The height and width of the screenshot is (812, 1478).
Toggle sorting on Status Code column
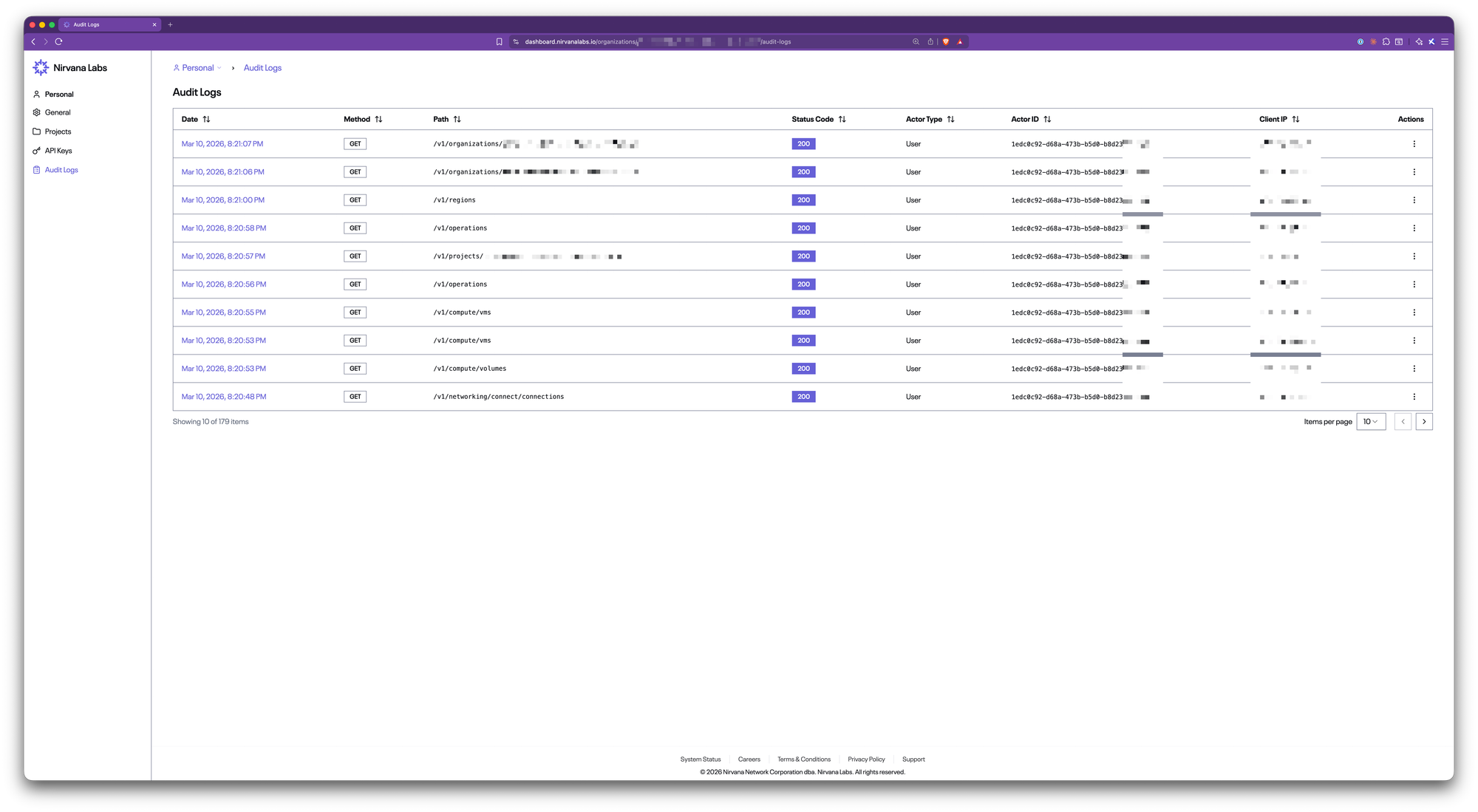[x=842, y=119]
